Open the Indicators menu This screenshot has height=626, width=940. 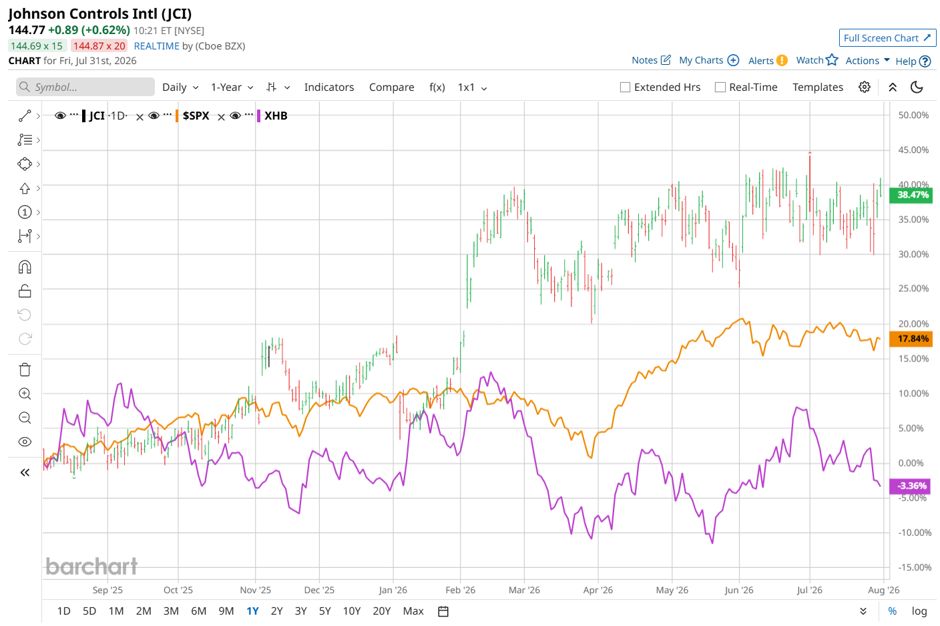tap(329, 87)
